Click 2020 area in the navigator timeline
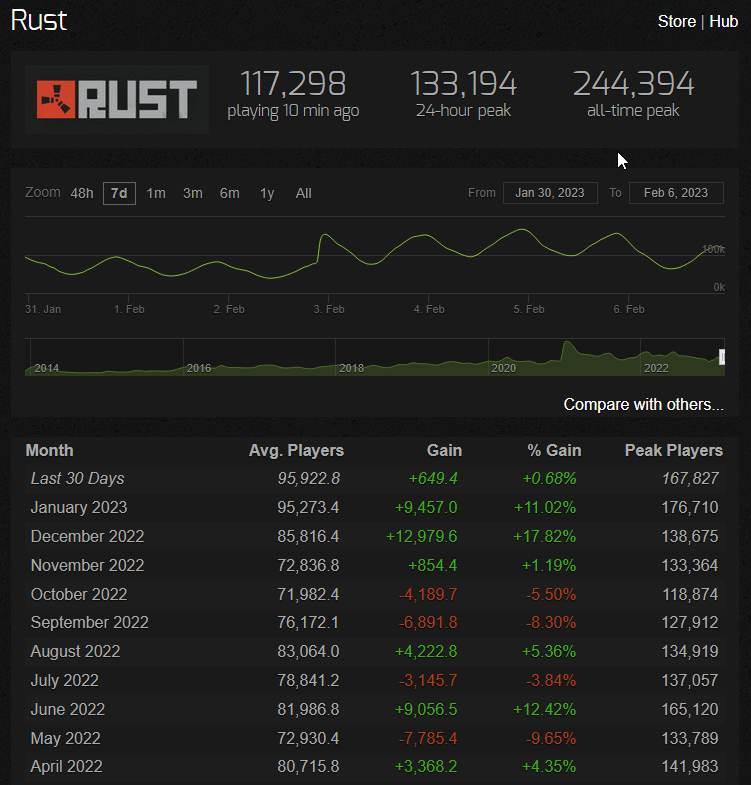Image resolution: width=751 pixels, height=785 pixels. click(x=503, y=368)
